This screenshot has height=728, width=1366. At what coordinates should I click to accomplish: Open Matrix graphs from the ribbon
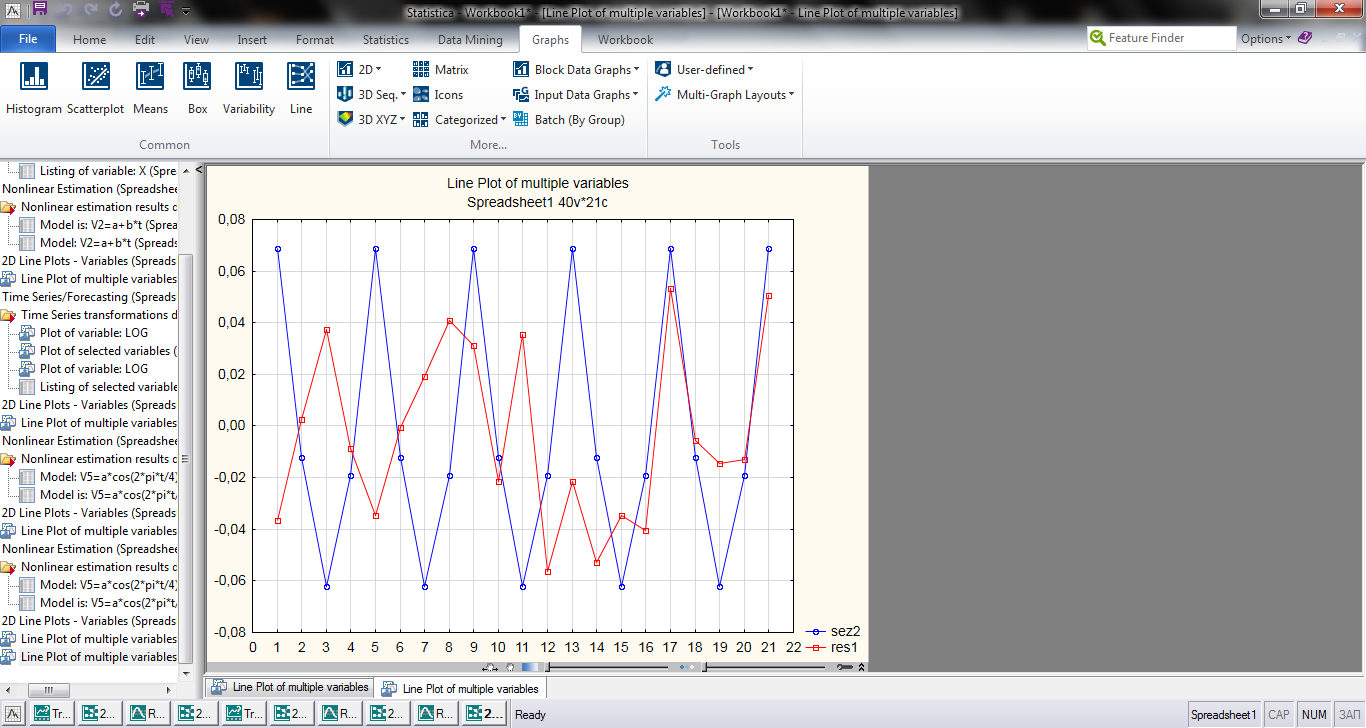click(x=441, y=70)
